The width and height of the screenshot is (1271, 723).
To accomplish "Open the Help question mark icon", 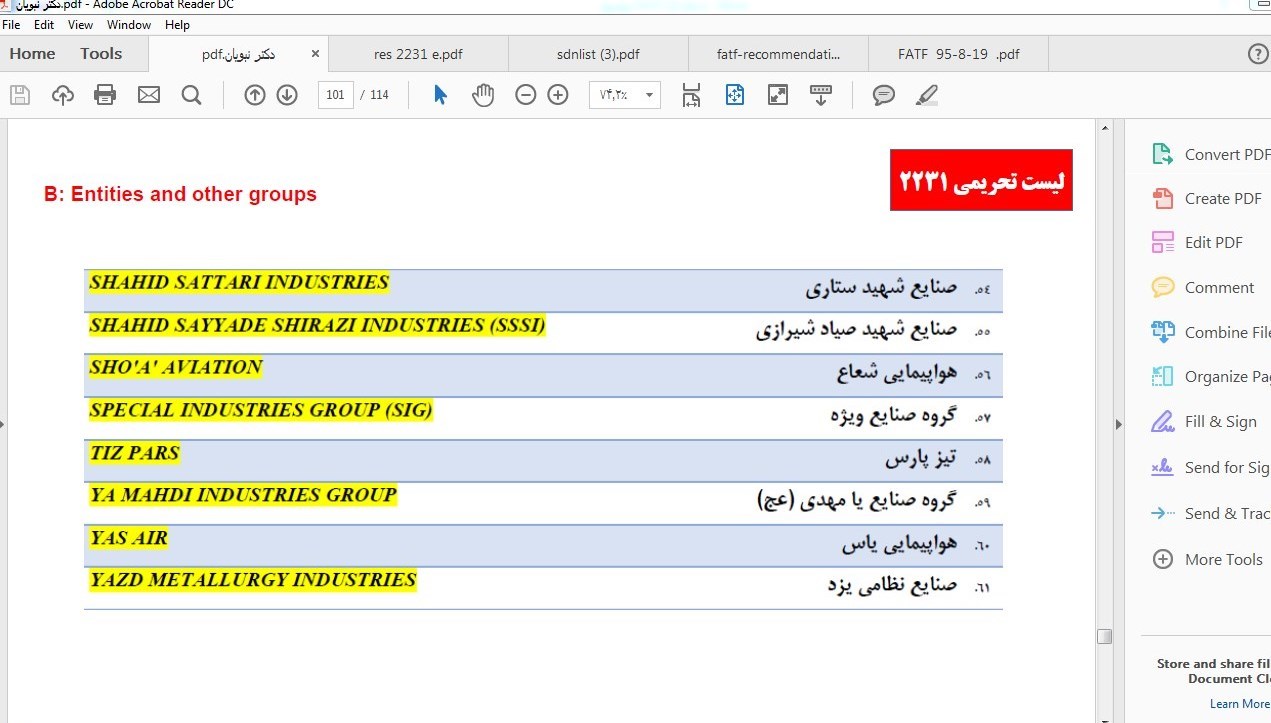I will pos(1259,54).
